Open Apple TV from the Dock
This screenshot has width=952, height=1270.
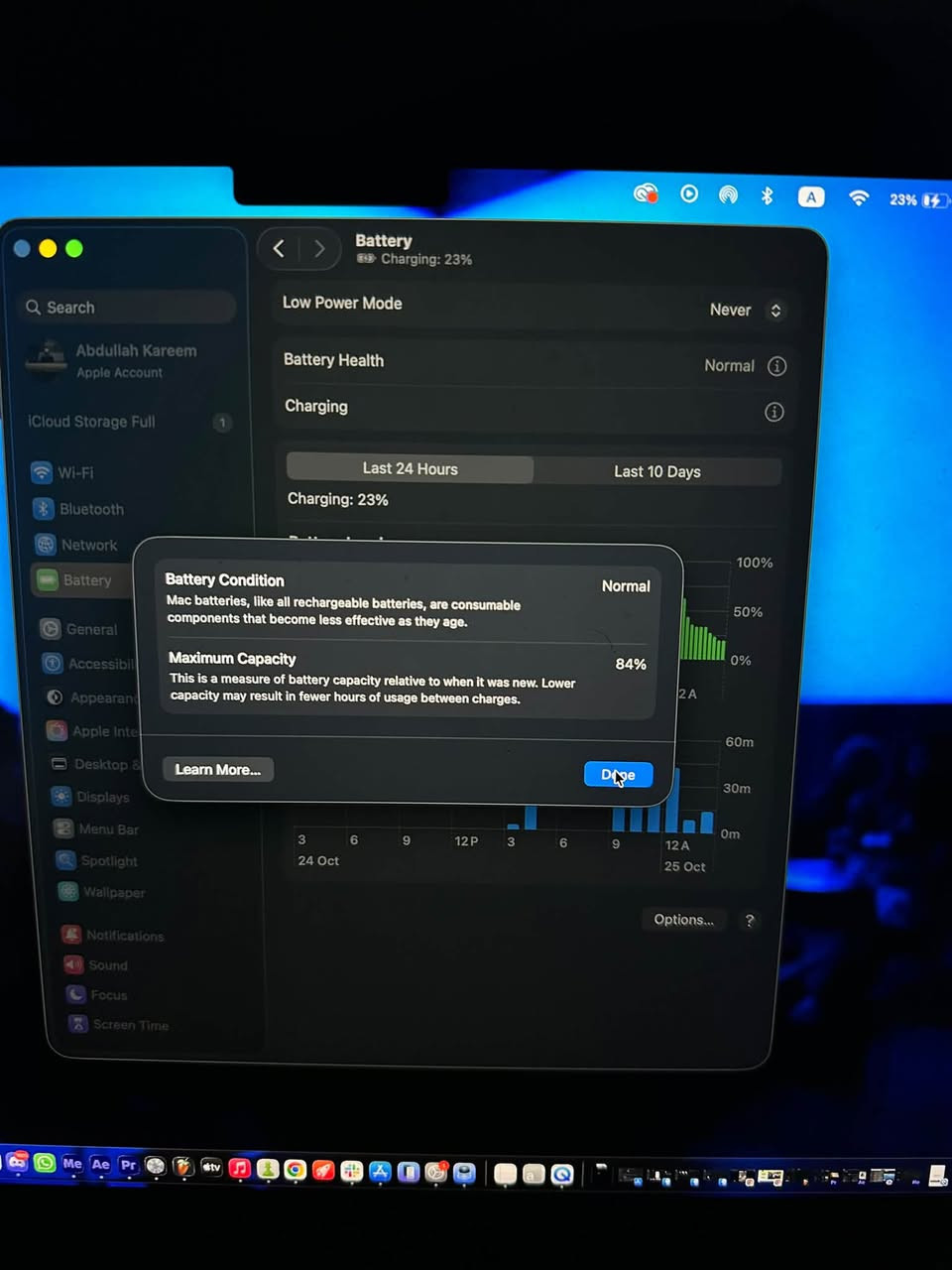[x=211, y=1168]
